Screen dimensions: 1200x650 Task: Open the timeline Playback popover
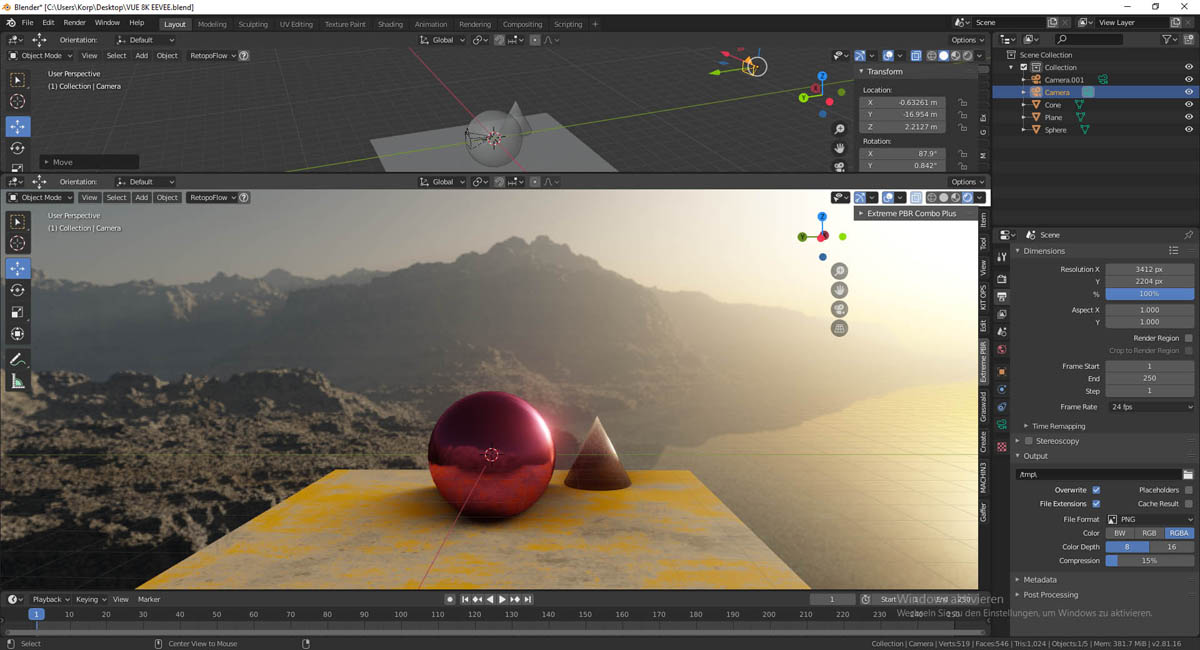point(50,599)
